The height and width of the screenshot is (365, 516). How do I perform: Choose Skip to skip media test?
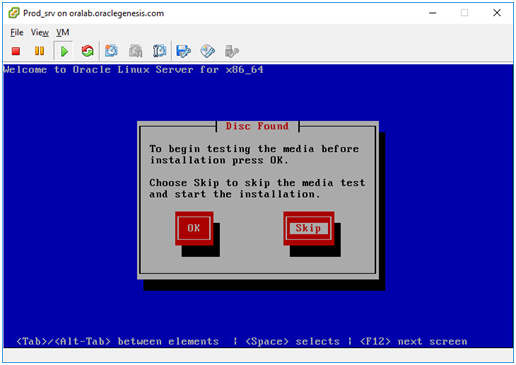tap(308, 228)
